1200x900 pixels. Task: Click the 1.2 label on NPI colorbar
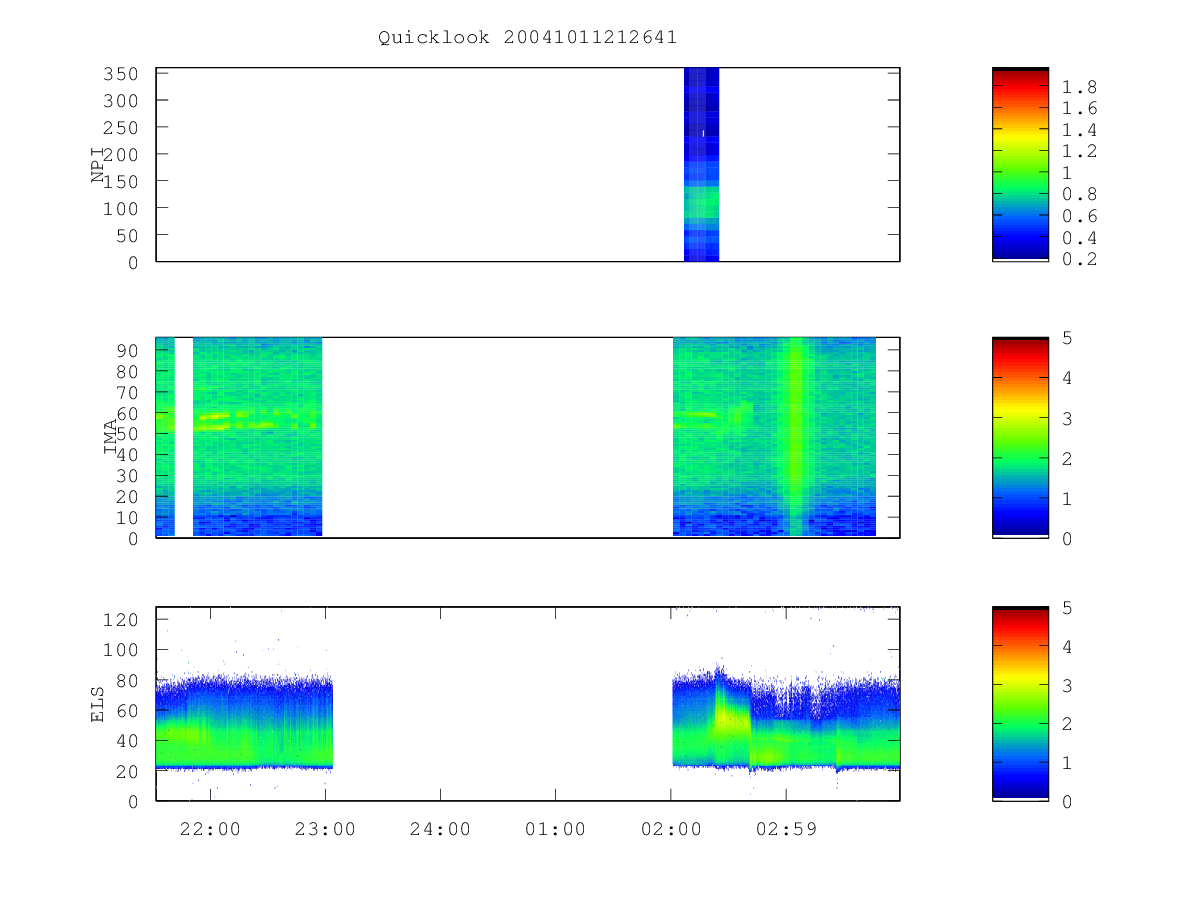tap(1079, 152)
